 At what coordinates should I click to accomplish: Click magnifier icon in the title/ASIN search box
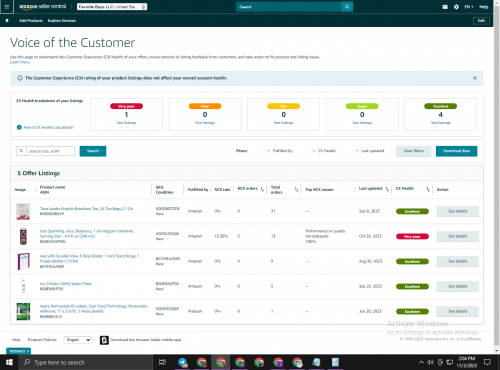[21, 151]
